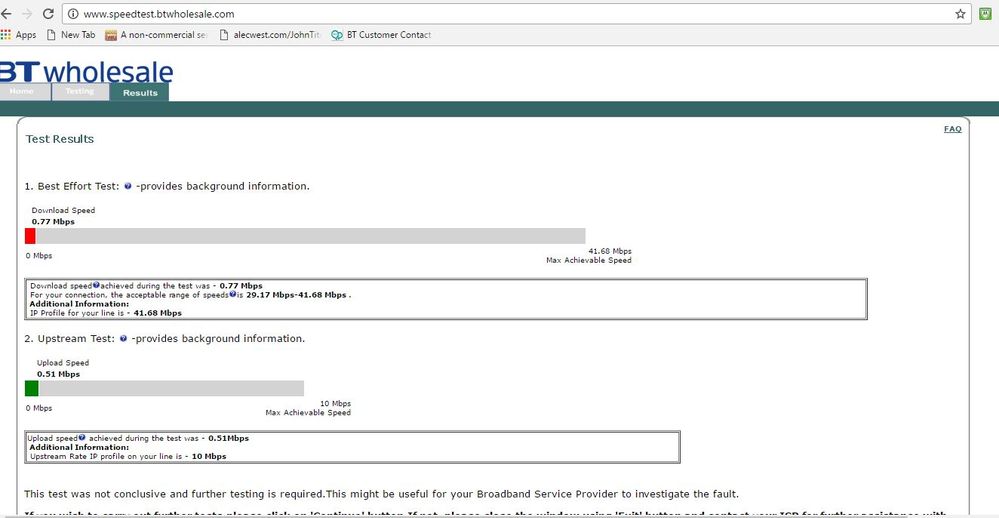Viewport: 999px width, 518px height.
Task: Click help icon after 'Upload speed' text
Action: tap(82, 438)
